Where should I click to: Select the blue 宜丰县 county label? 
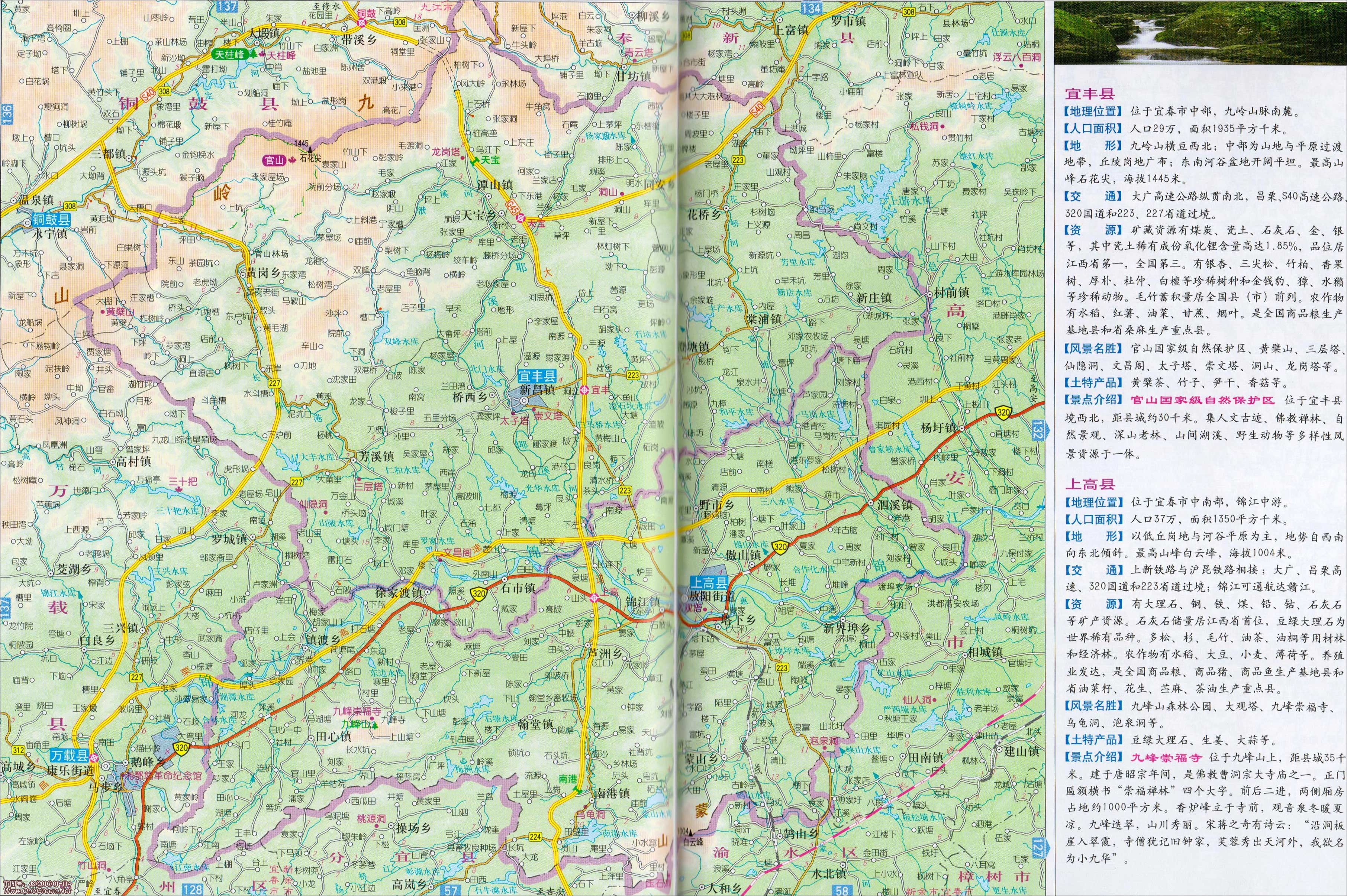click(537, 376)
